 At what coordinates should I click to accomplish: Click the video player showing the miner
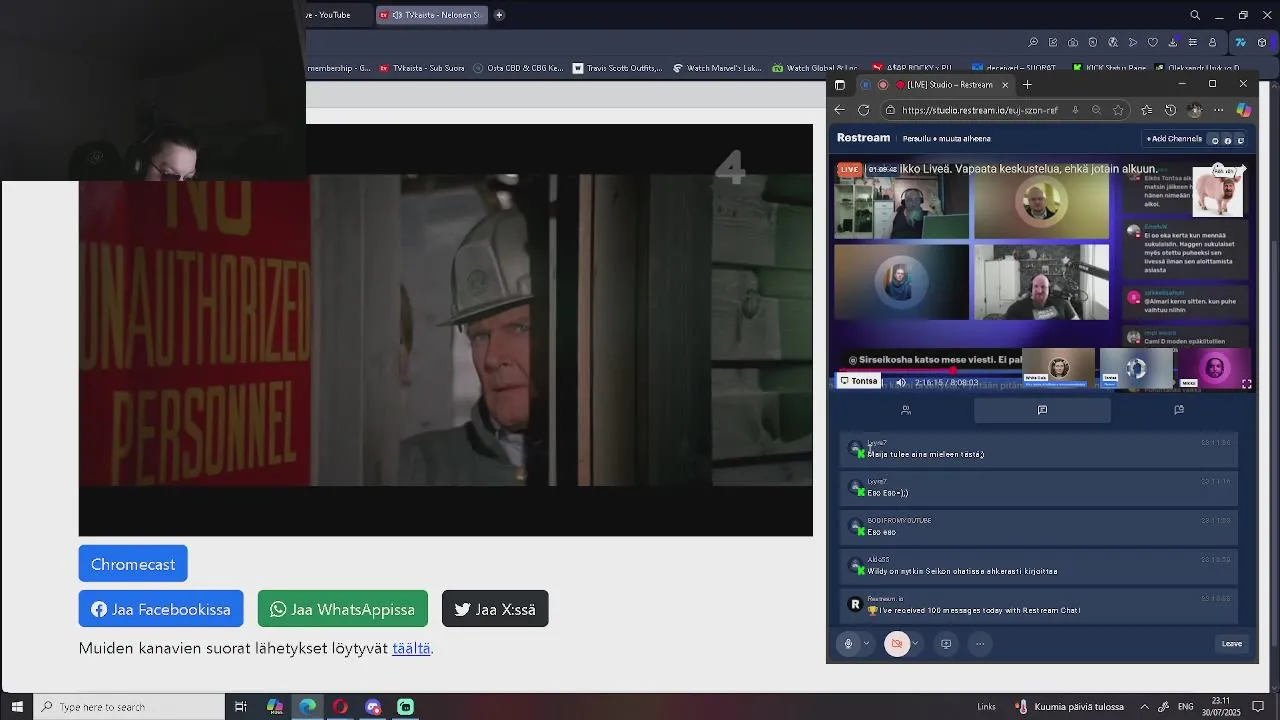[x=446, y=330]
